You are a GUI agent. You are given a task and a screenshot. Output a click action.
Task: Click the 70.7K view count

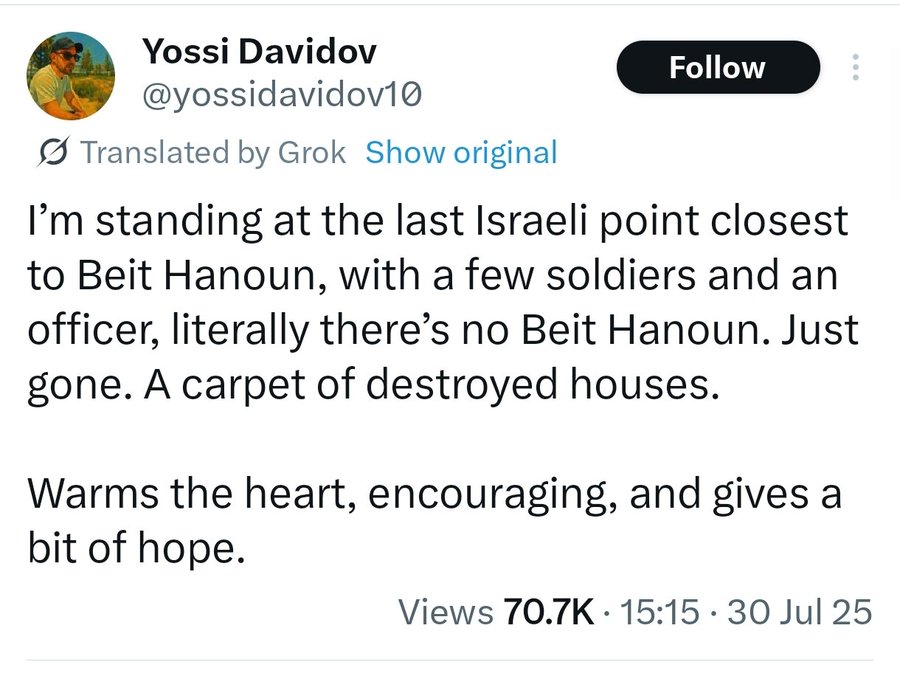[550, 611]
